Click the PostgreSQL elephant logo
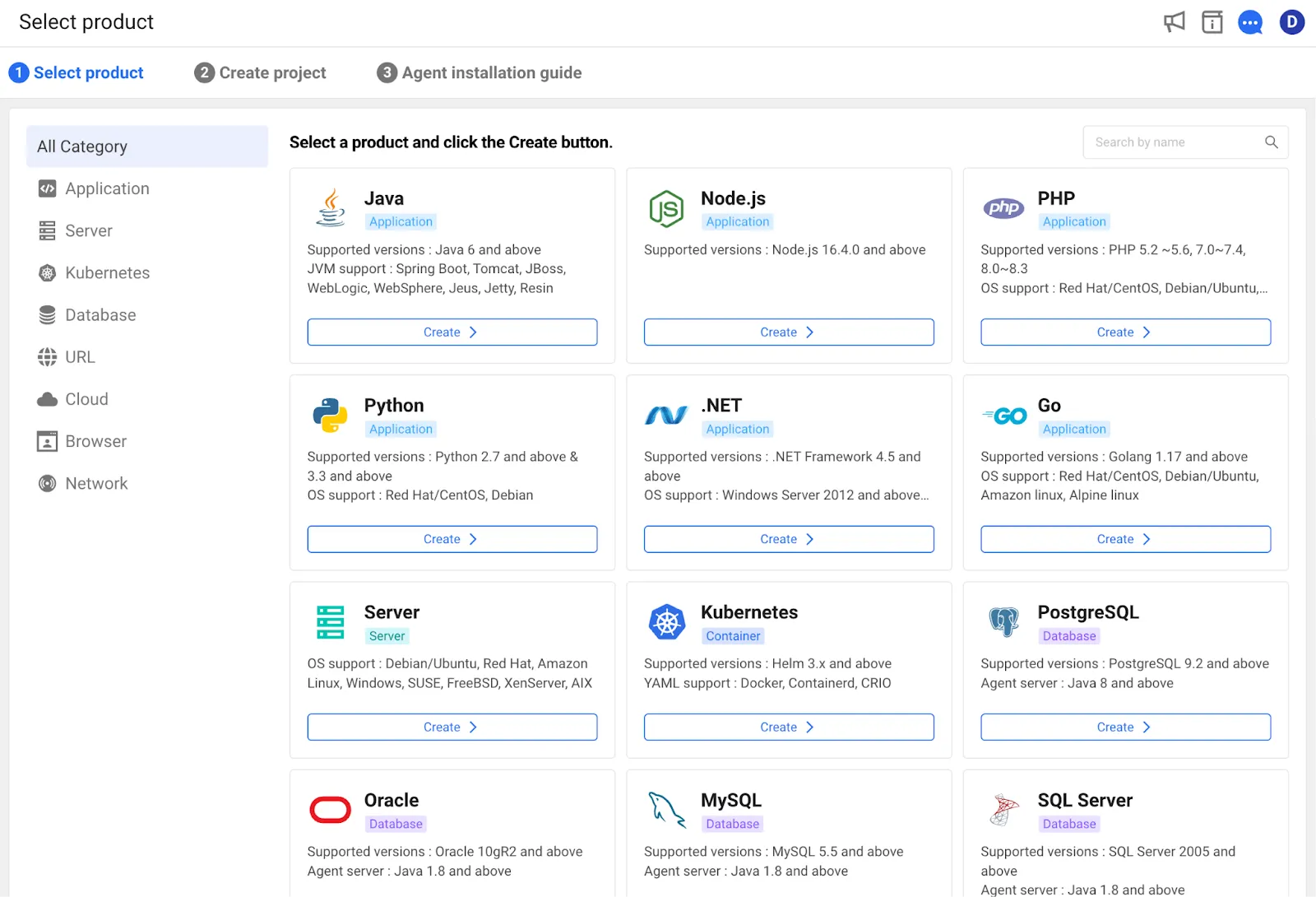1316x897 pixels. (x=1004, y=622)
